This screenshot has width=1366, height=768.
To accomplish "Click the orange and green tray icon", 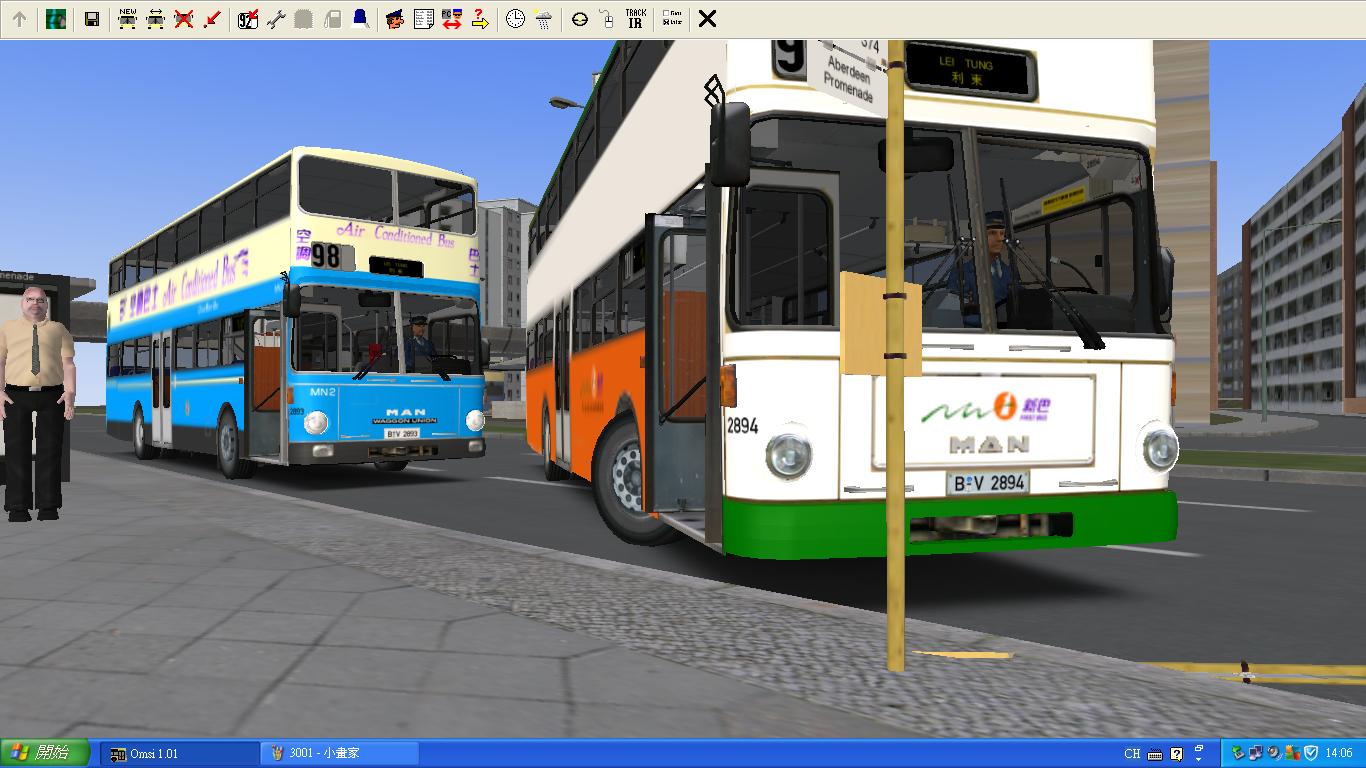I will (x=1291, y=753).
